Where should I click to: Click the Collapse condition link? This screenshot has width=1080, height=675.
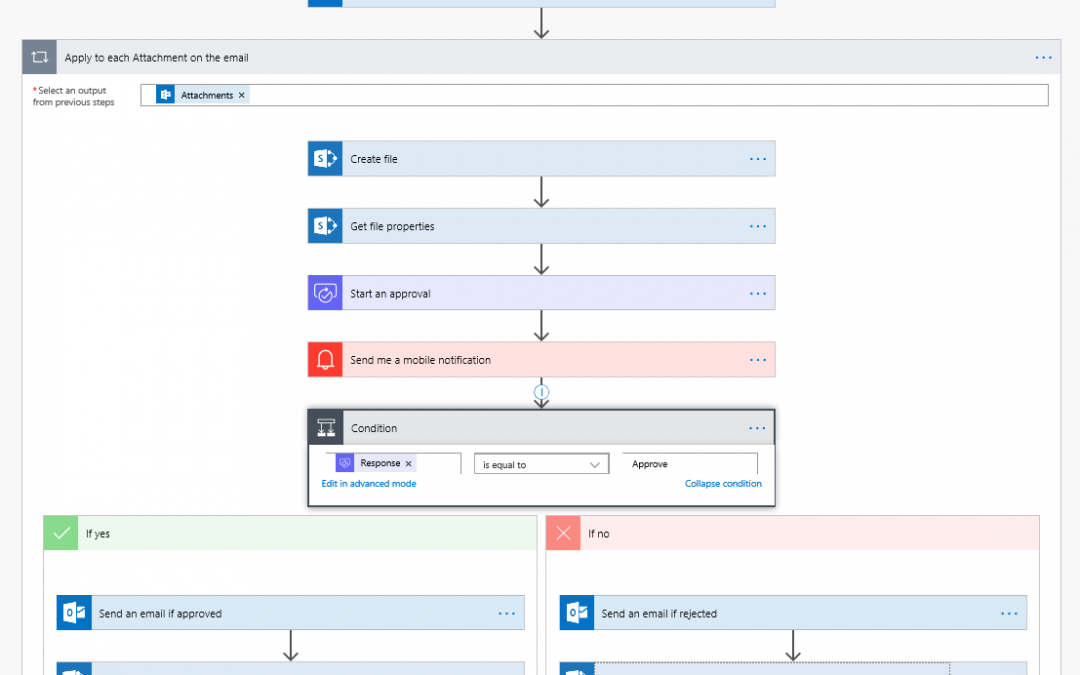point(723,484)
